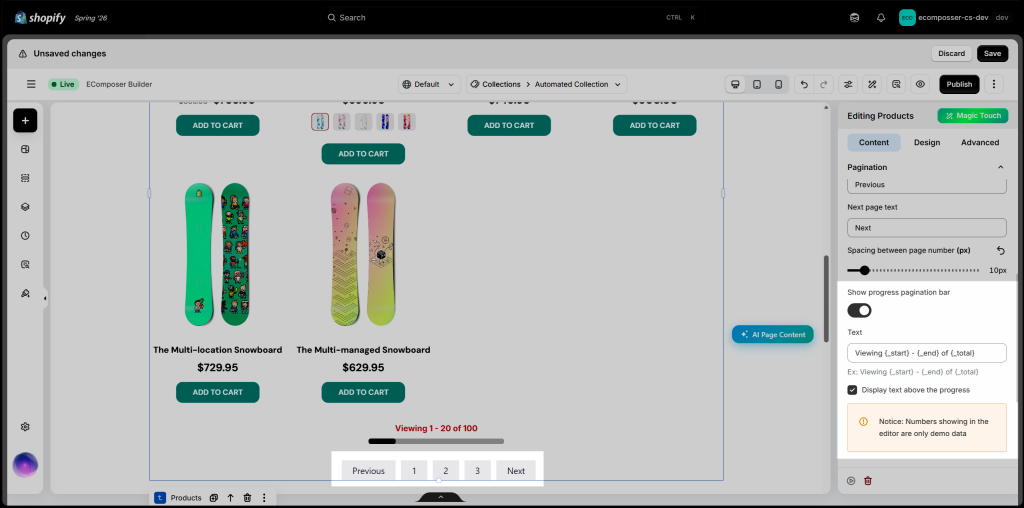Image resolution: width=1024 pixels, height=508 pixels.
Task: Open Collections Automated Collection dropdown
Action: pos(547,84)
